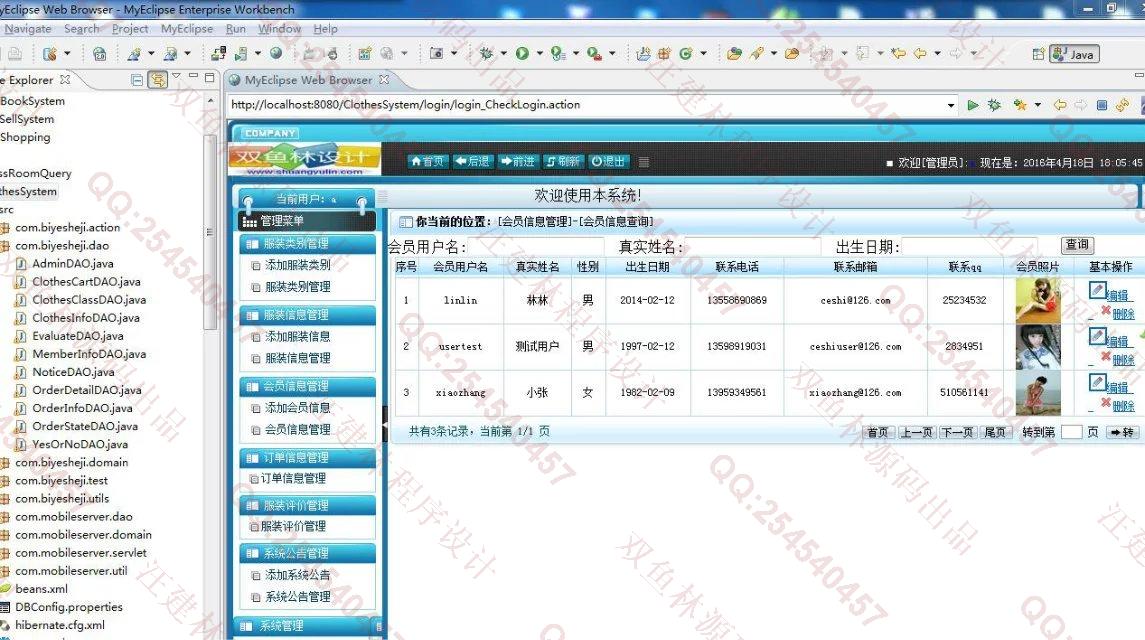Open dropdown arrow next to Debug icon

(x=504, y=53)
